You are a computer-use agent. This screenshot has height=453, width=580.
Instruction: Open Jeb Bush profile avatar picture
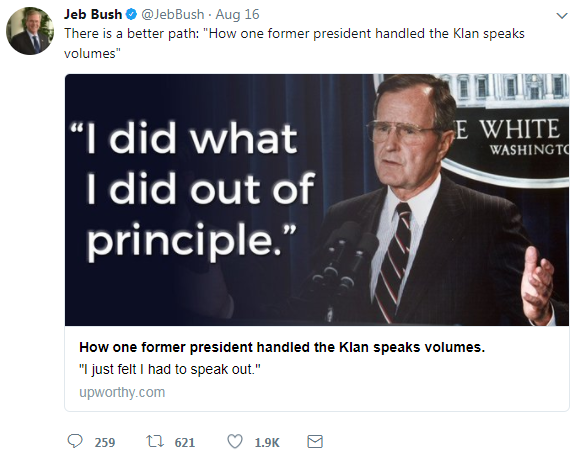coord(30,31)
